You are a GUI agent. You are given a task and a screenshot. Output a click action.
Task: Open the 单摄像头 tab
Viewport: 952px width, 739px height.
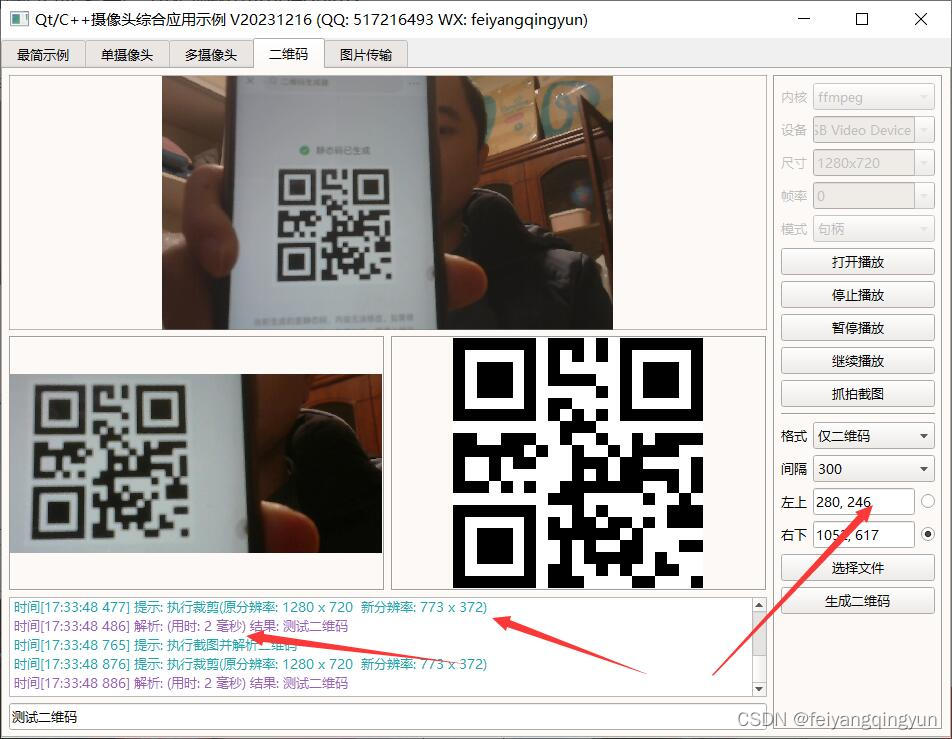[126, 55]
